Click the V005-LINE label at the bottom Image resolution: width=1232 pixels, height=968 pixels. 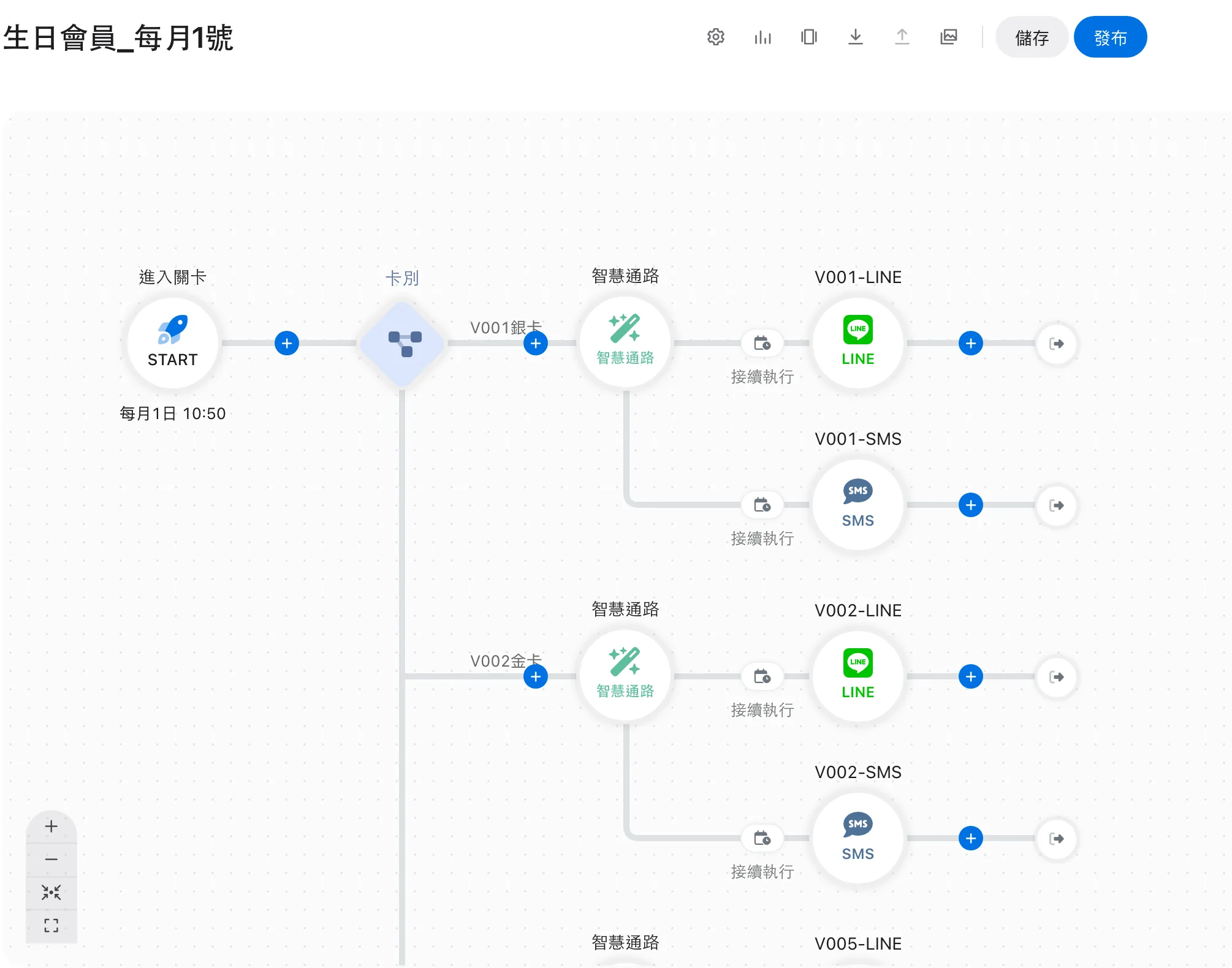[858, 943]
